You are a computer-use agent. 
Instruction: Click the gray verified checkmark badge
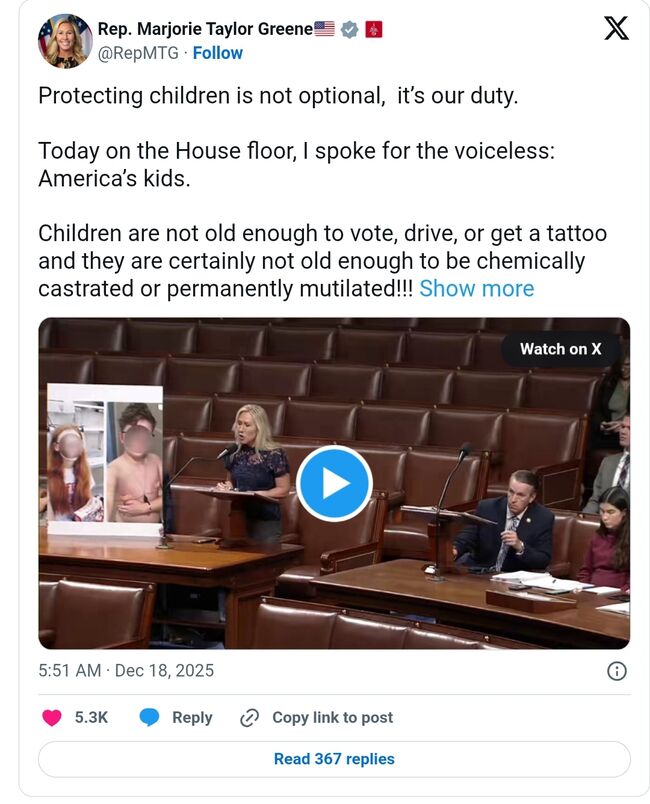click(349, 29)
